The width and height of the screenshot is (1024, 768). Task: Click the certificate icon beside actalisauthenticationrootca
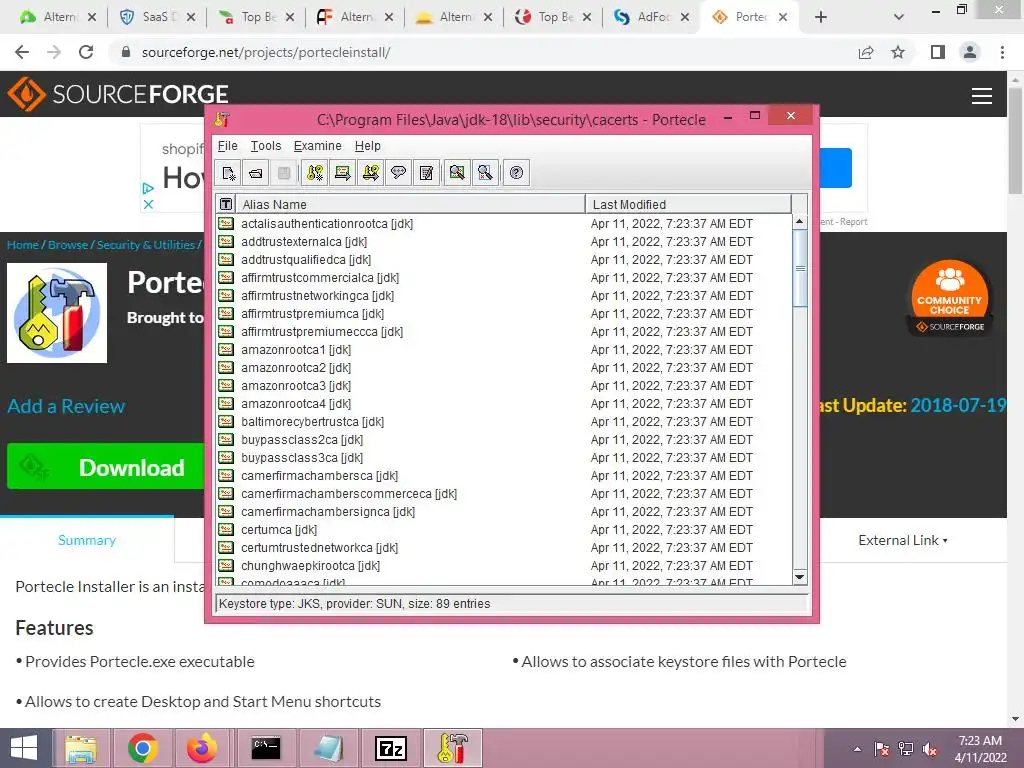(x=226, y=223)
